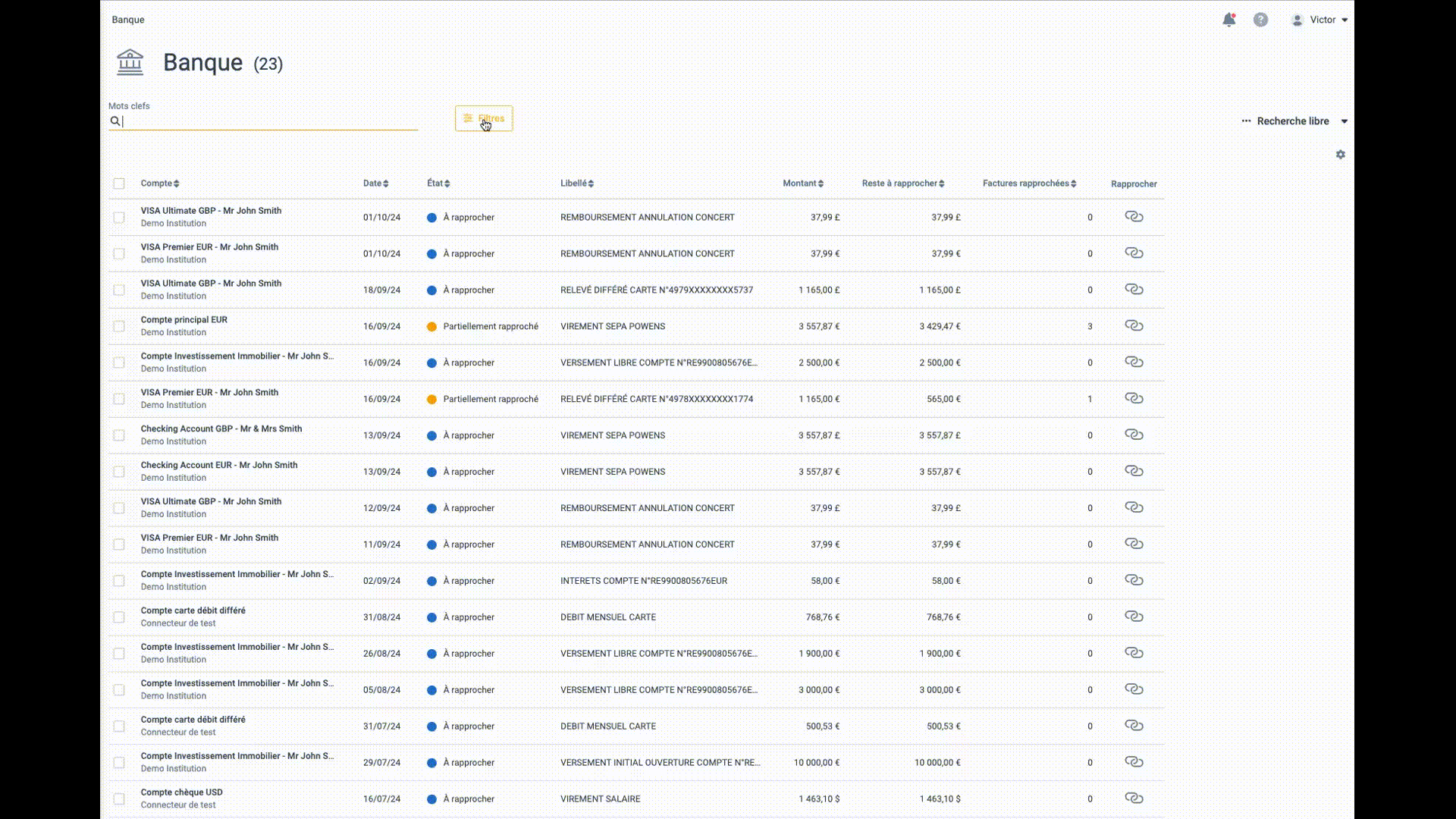Click reconcile icon for INTERETS COMPTE row
Image resolution: width=1456 pixels, height=819 pixels.
click(x=1134, y=580)
